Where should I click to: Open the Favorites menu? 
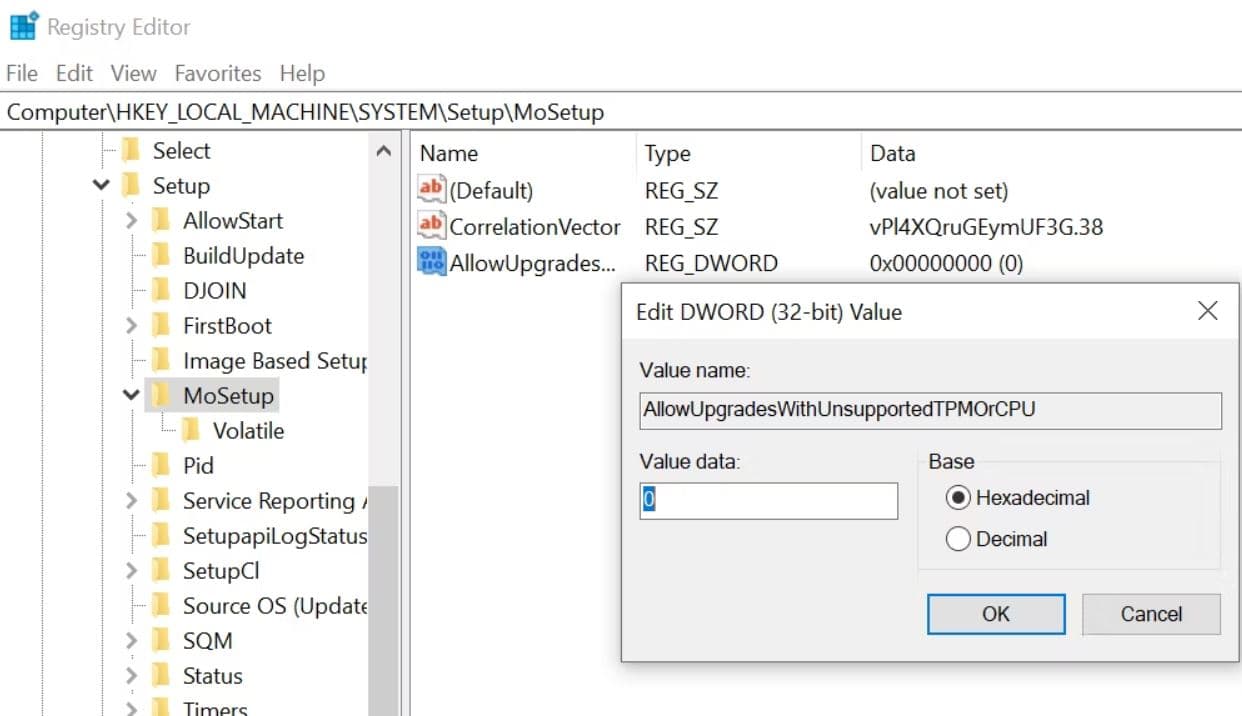[x=218, y=72]
